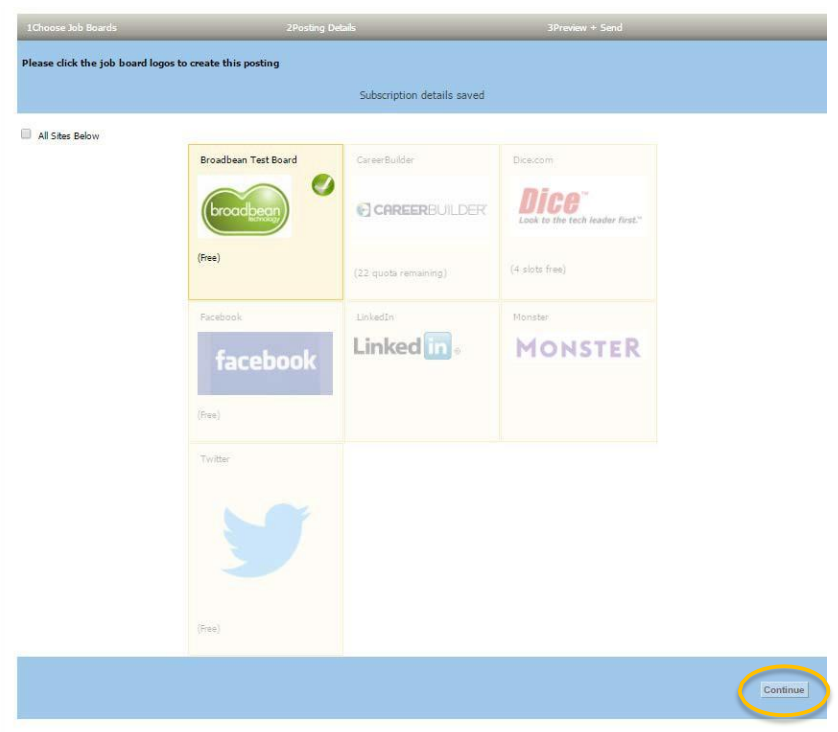Click the Facebook tile title

click(221, 317)
